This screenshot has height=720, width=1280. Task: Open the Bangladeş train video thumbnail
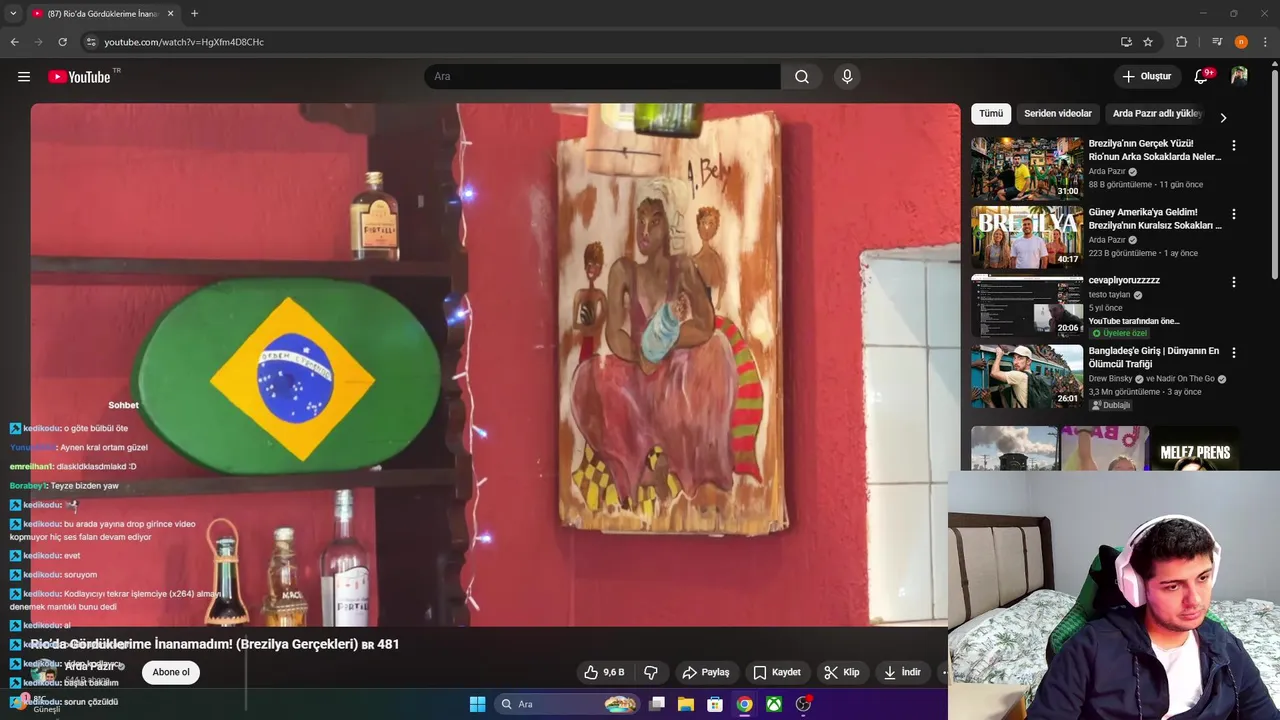tap(1027, 376)
